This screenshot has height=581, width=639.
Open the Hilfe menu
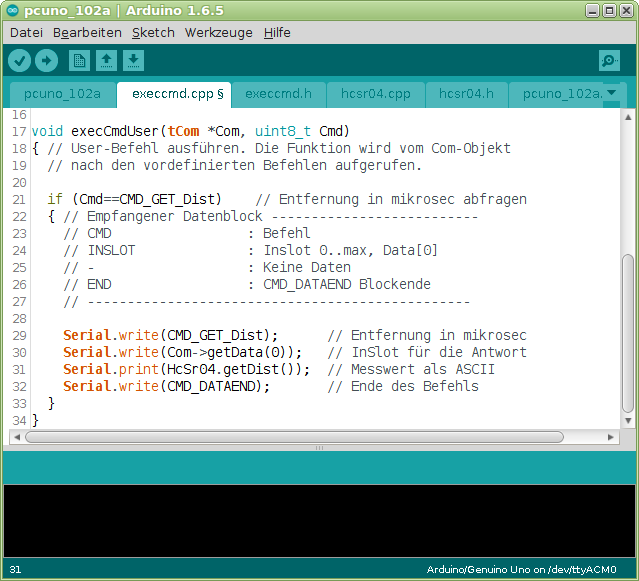(277, 32)
